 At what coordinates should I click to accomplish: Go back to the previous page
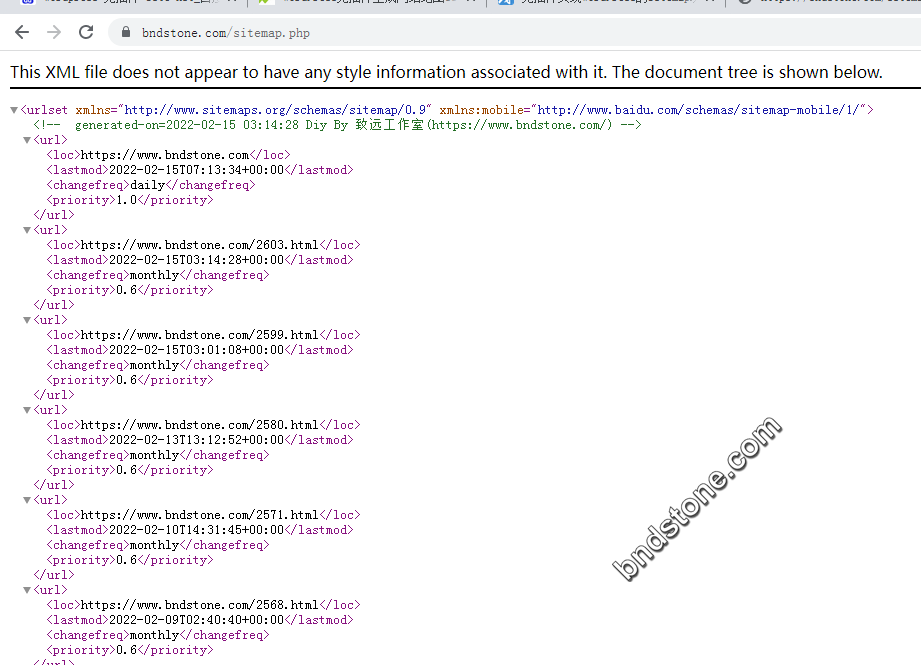coord(22,32)
